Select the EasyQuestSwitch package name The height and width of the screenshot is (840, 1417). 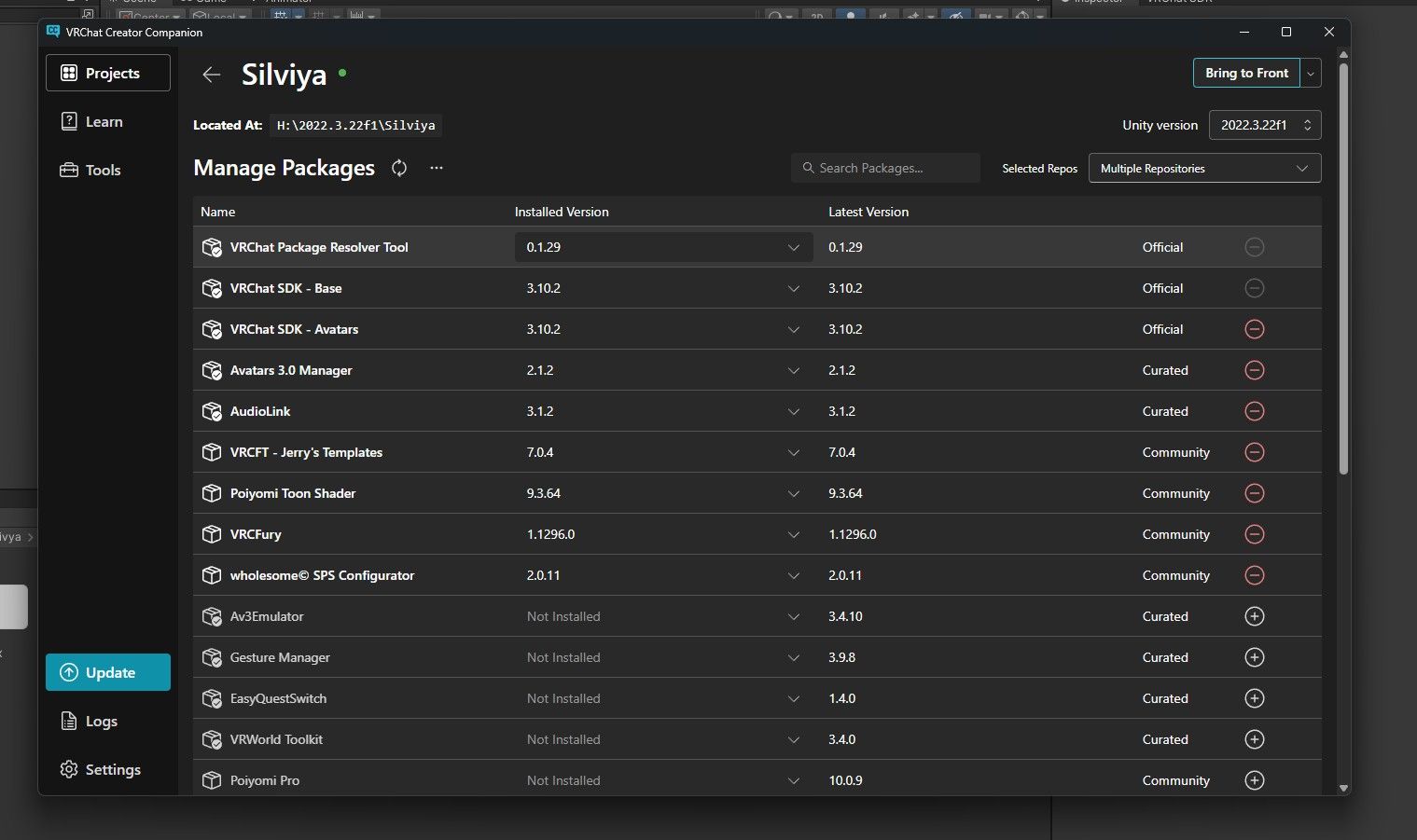click(278, 698)
